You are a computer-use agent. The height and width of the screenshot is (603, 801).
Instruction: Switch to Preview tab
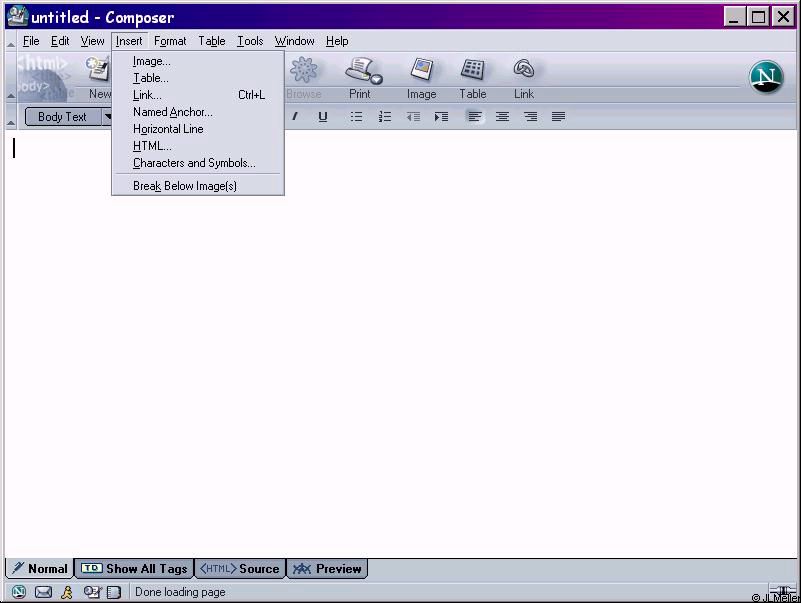click(x=327, y=568)
